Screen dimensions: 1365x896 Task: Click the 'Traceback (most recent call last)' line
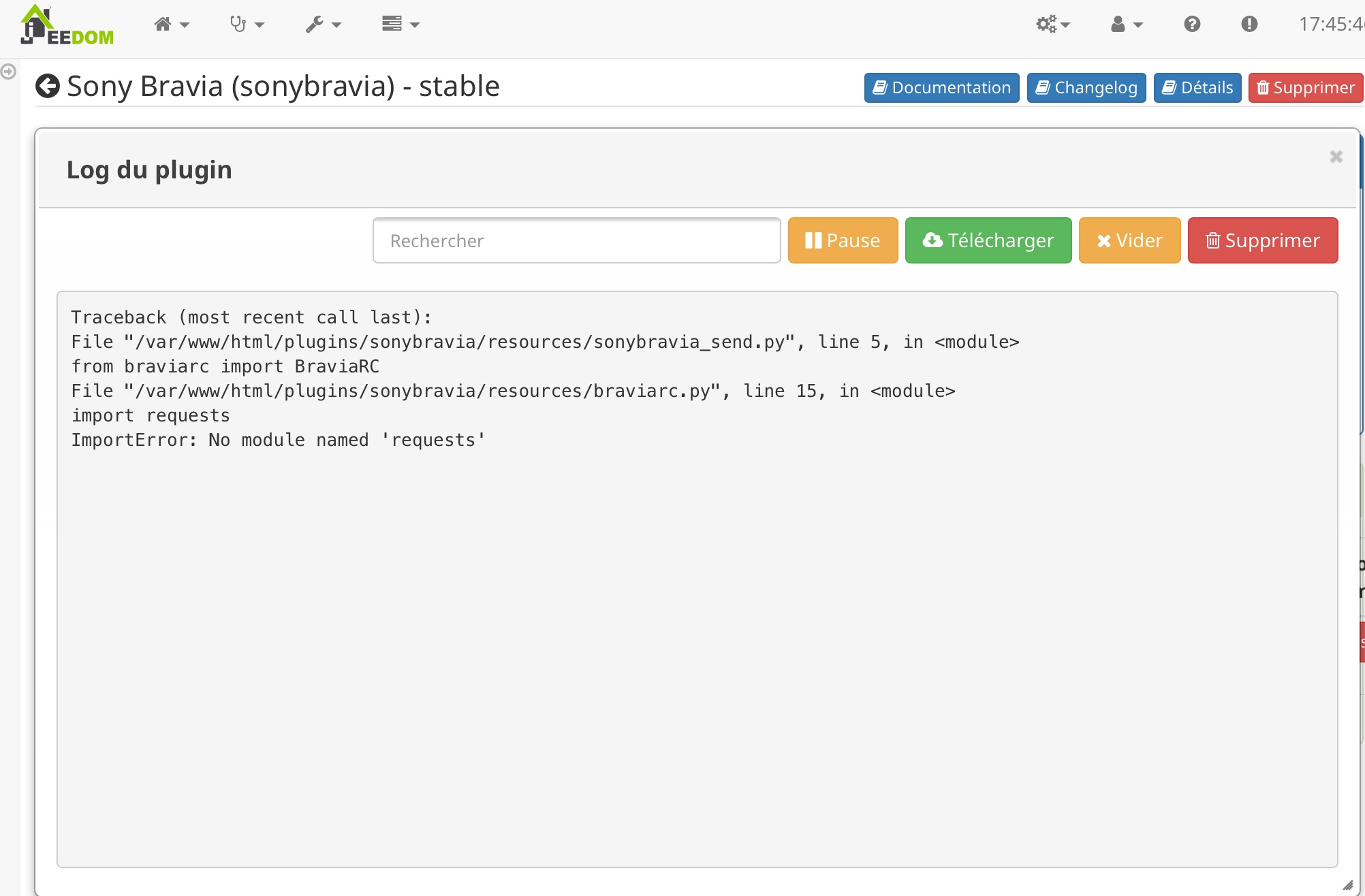click(251, 317)
